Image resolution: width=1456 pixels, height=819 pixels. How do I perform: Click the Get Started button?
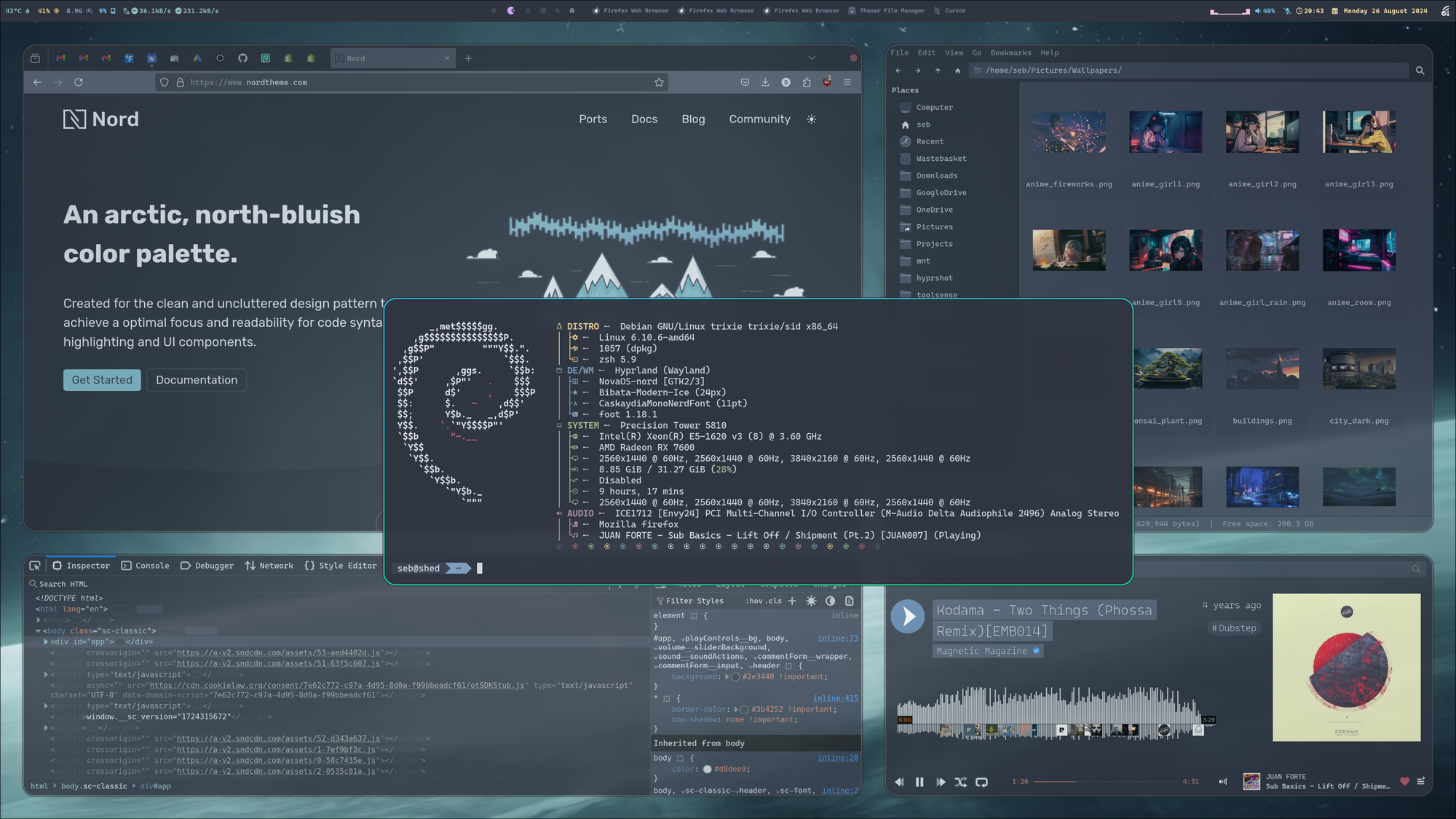tap(102, 380)
